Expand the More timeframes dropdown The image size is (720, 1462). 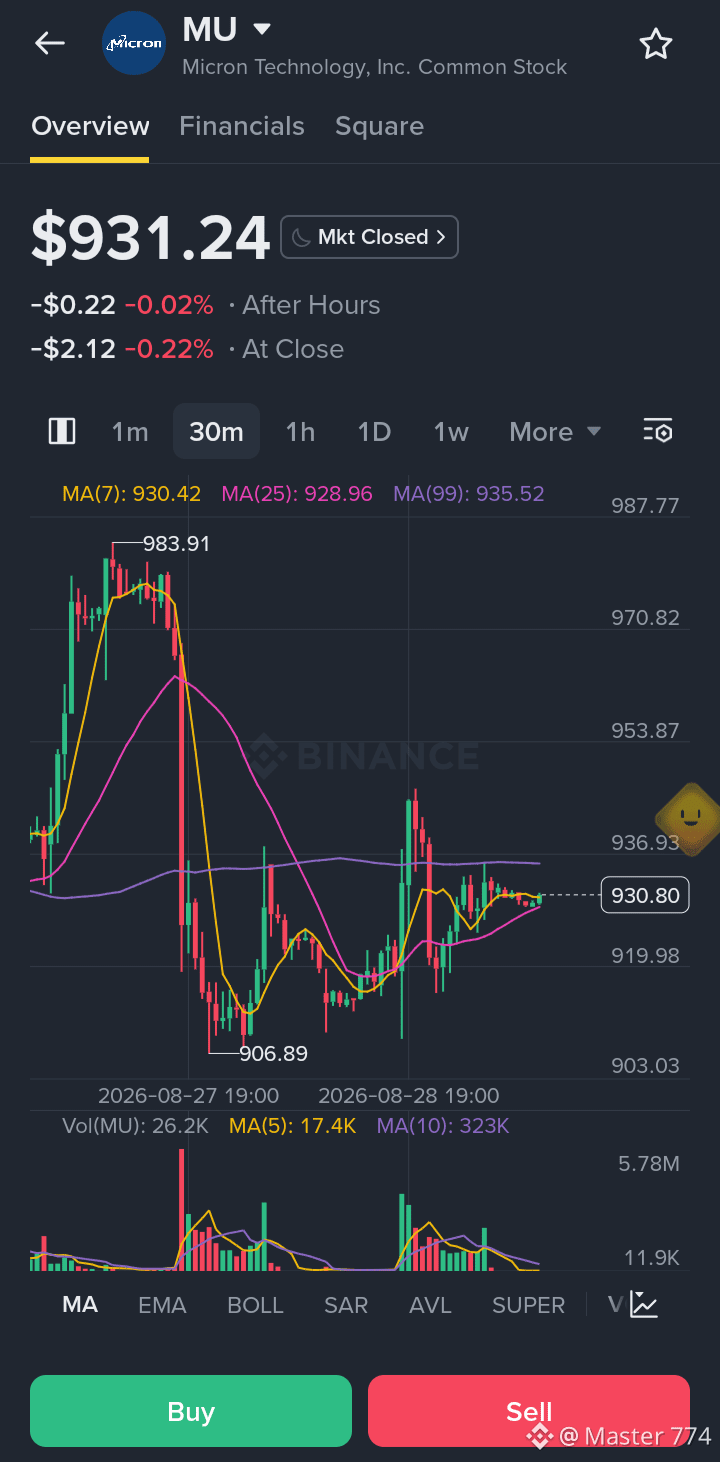click(555, 432)
